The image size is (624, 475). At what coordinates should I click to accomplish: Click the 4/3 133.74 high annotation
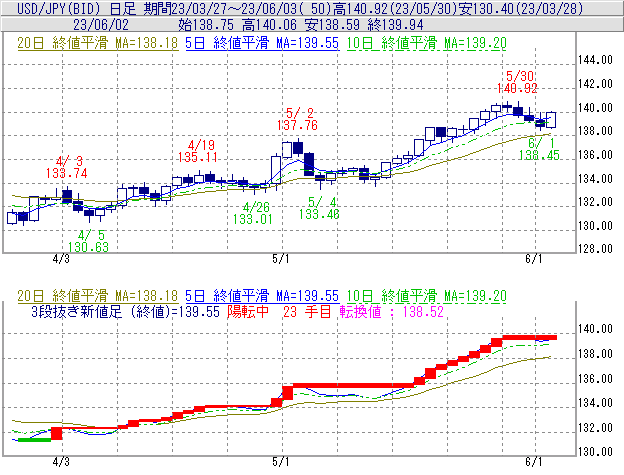point(66,167)
